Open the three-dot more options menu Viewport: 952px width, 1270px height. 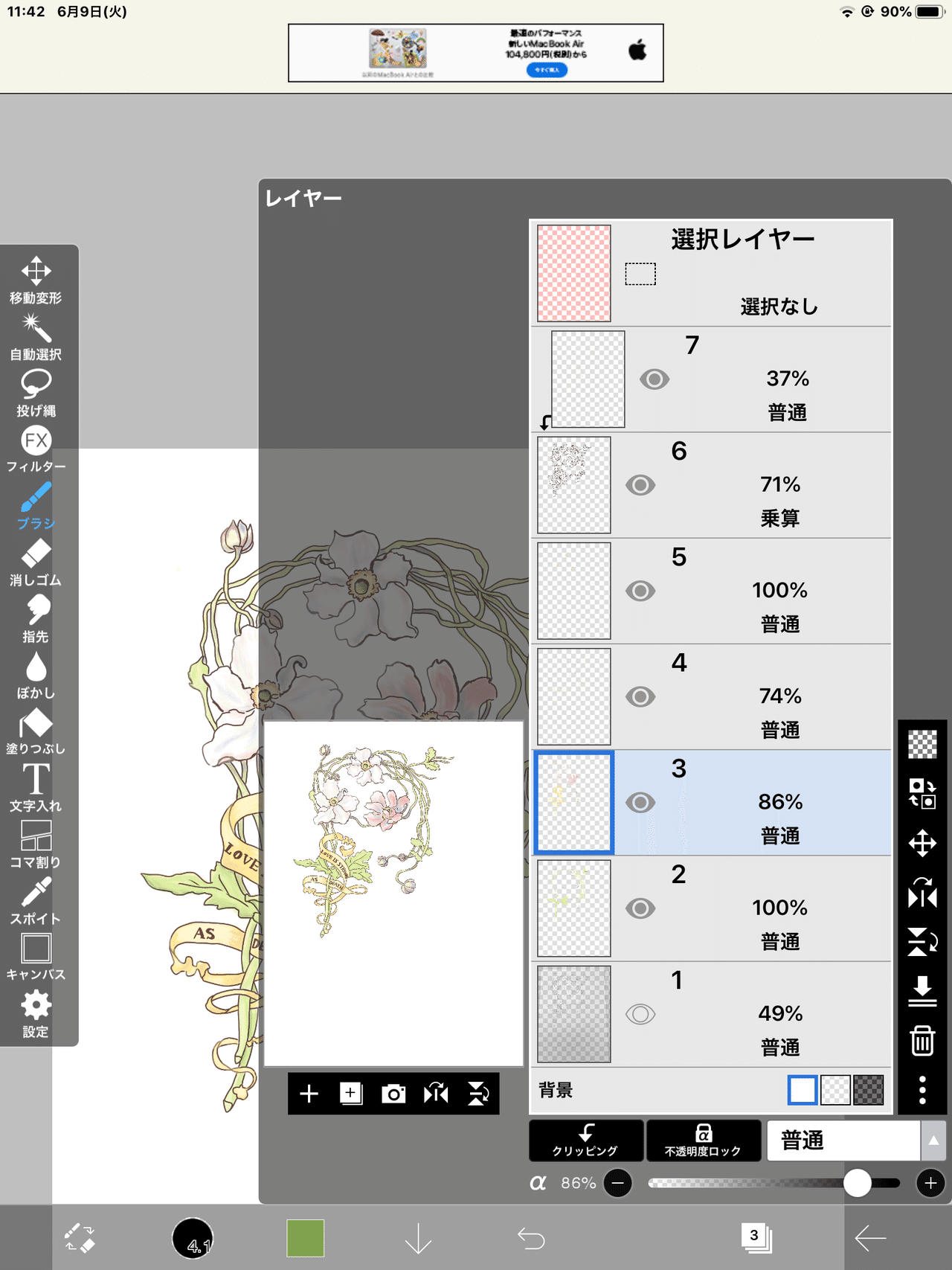922,1090
